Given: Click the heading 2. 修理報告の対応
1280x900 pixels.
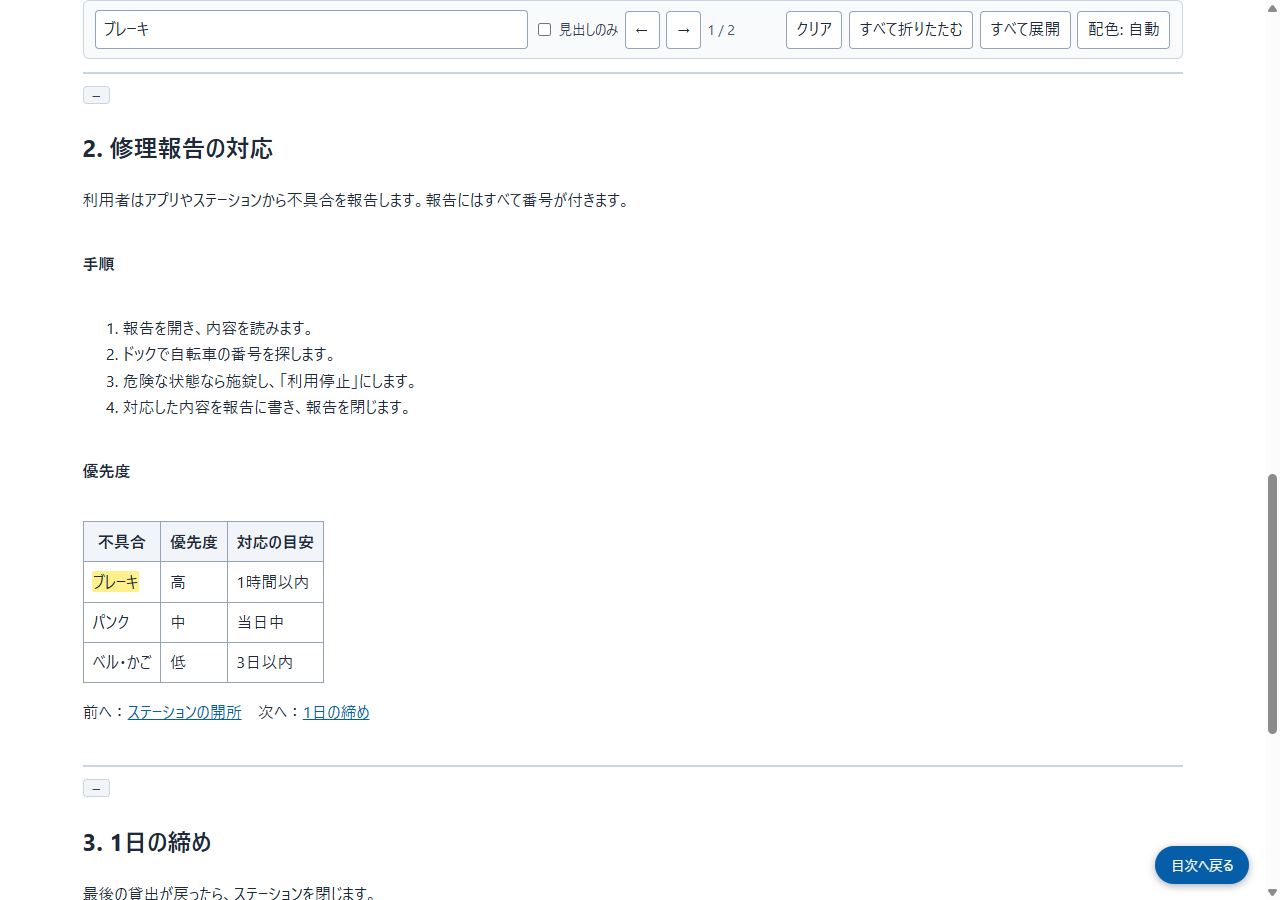Looking at the screenshot, I should pos(178,149).
